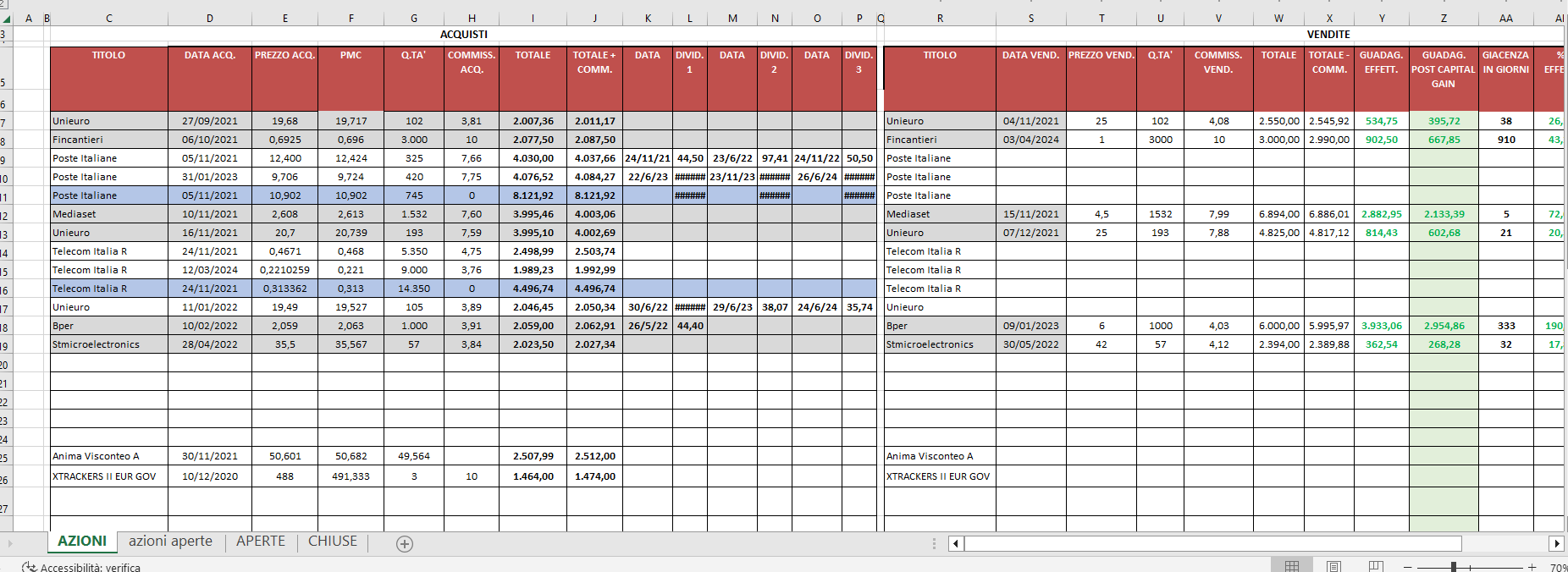Select the GIACENZA IN GIORNI header cell

[1505, 79]
